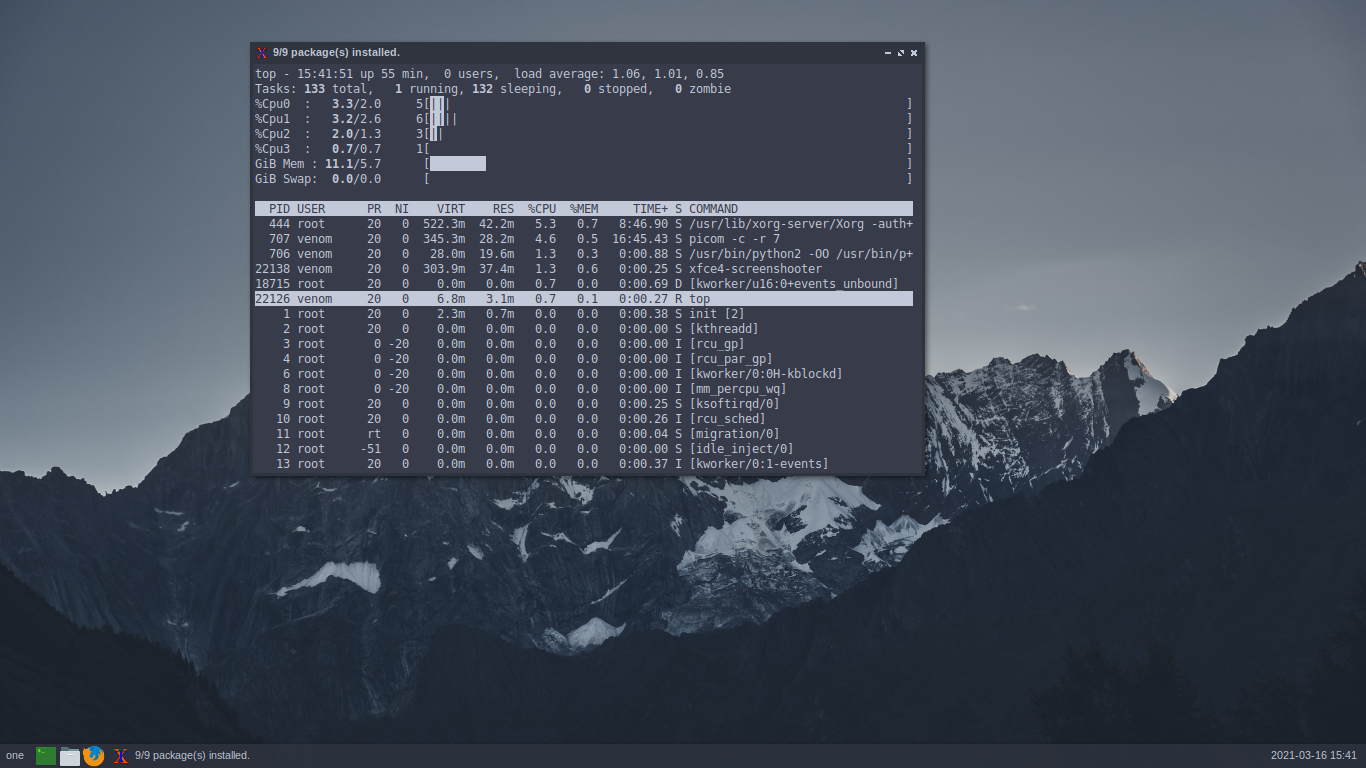Select the xfce4-screenshooter process row

pyautogui.click(x=584, y=269)
